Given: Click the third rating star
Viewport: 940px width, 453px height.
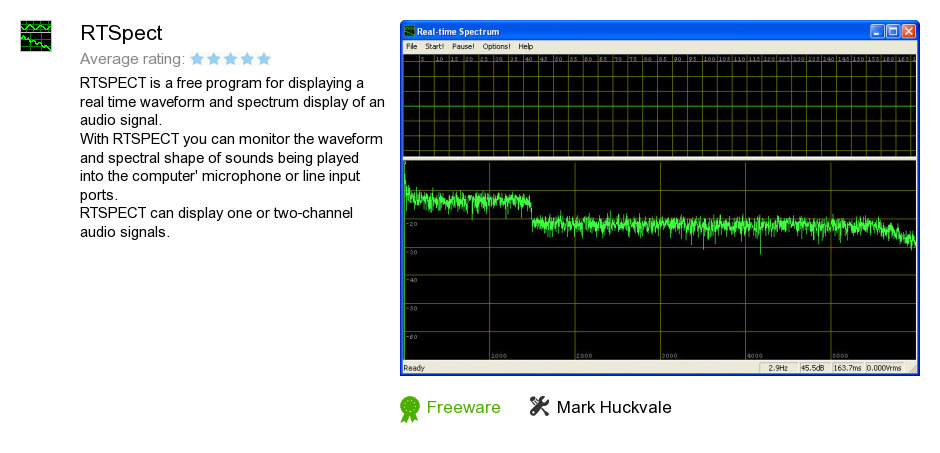Looking at the screenshot, I should coord(230,59).
